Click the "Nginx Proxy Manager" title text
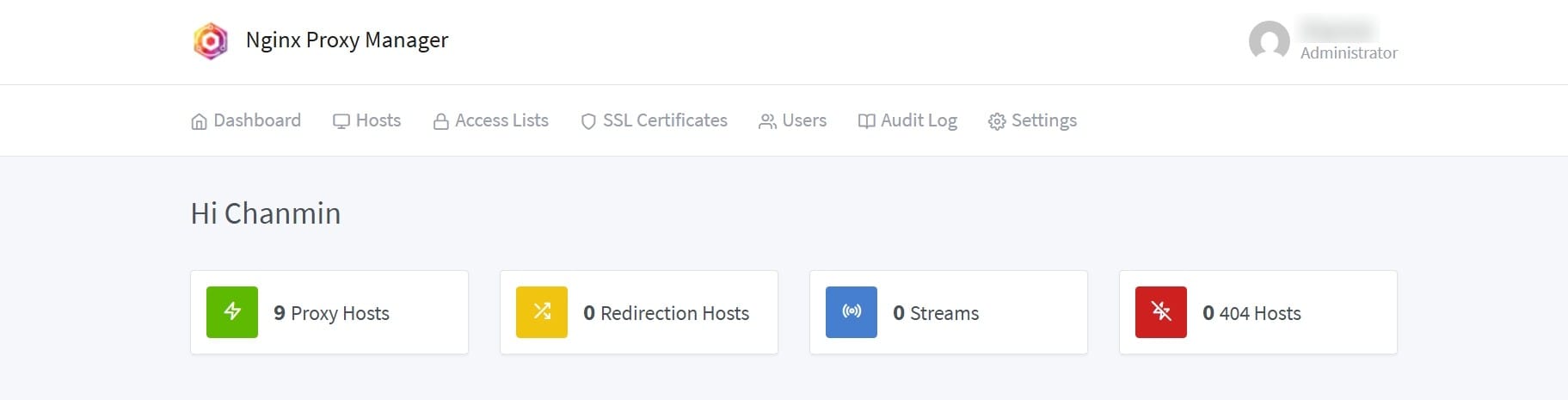The height and width of the screenshot is (400, 1568). (x=347, y=40)
